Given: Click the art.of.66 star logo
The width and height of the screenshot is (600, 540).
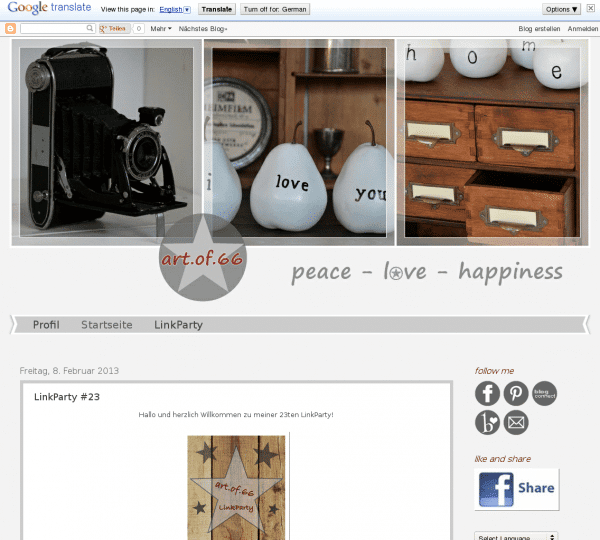Looking at the screenshot, I should click(x=203, y=258).
